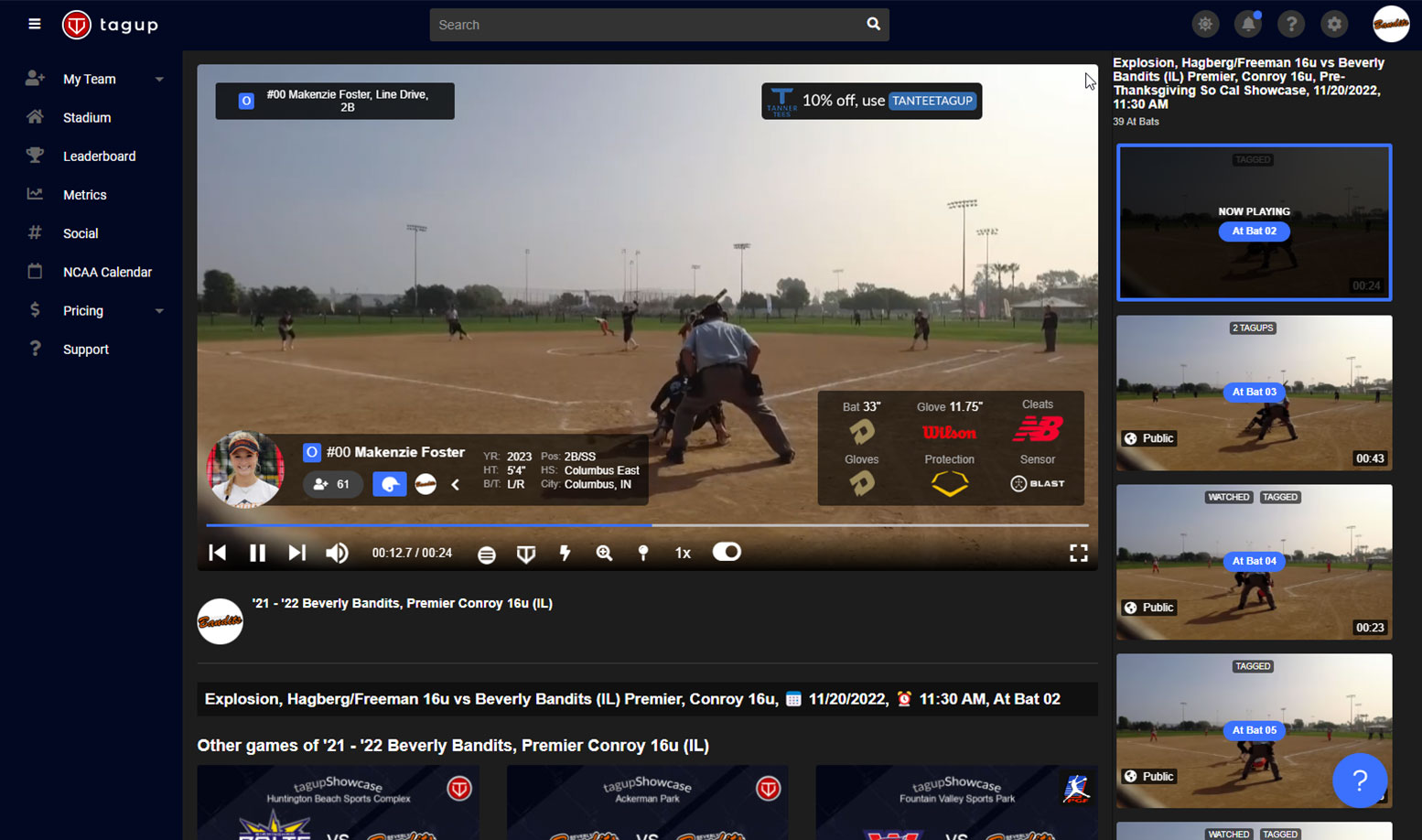Select the Stadium icon in the sidebar
The width and height of the screenshot is (1422, 840).
tap(34, 117)
